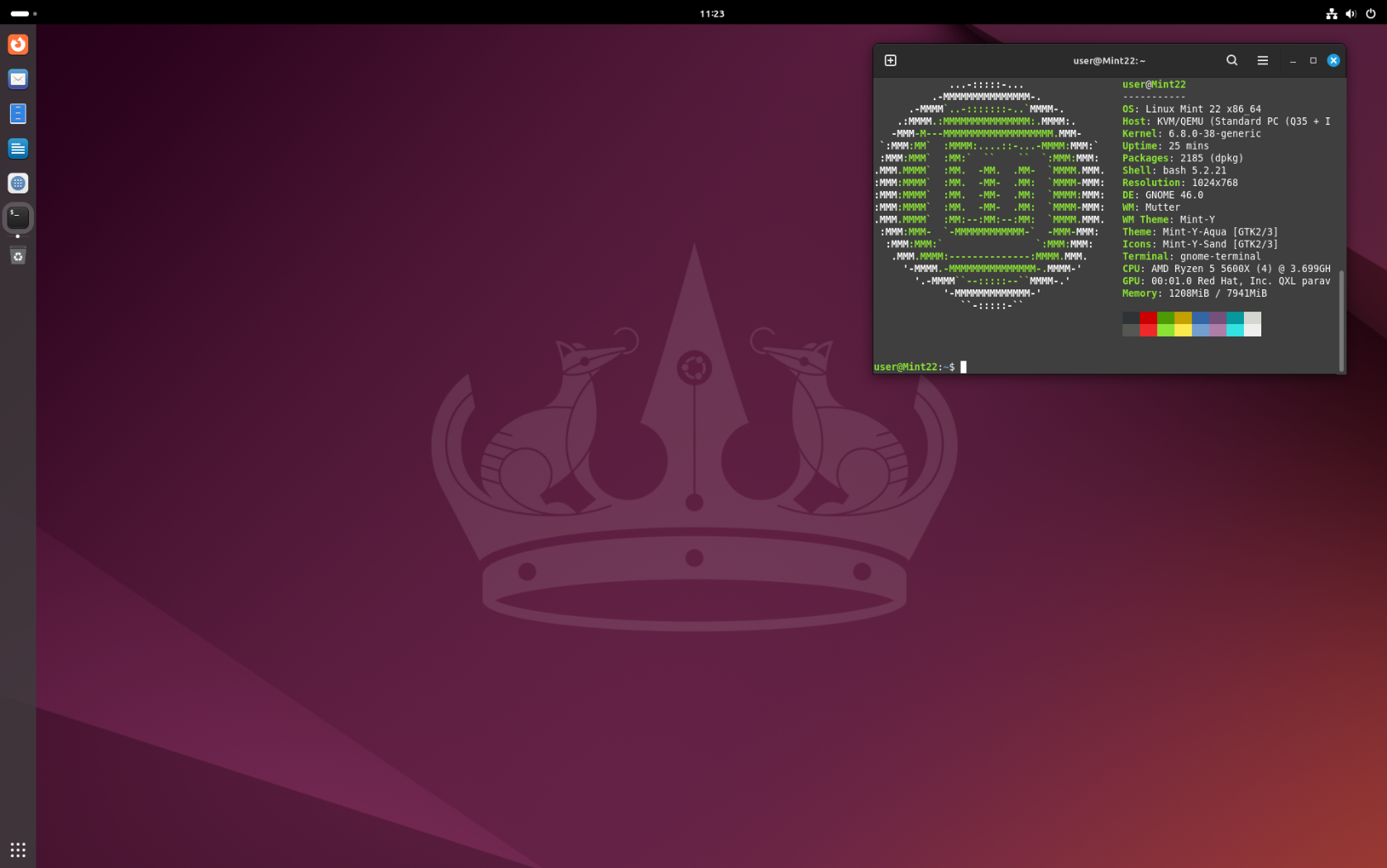Click 'Memory: 1208MiB / 7941MiB' text
Image resolution: width=1387 pixels, height=868 pixels.
click(1194, 293)
